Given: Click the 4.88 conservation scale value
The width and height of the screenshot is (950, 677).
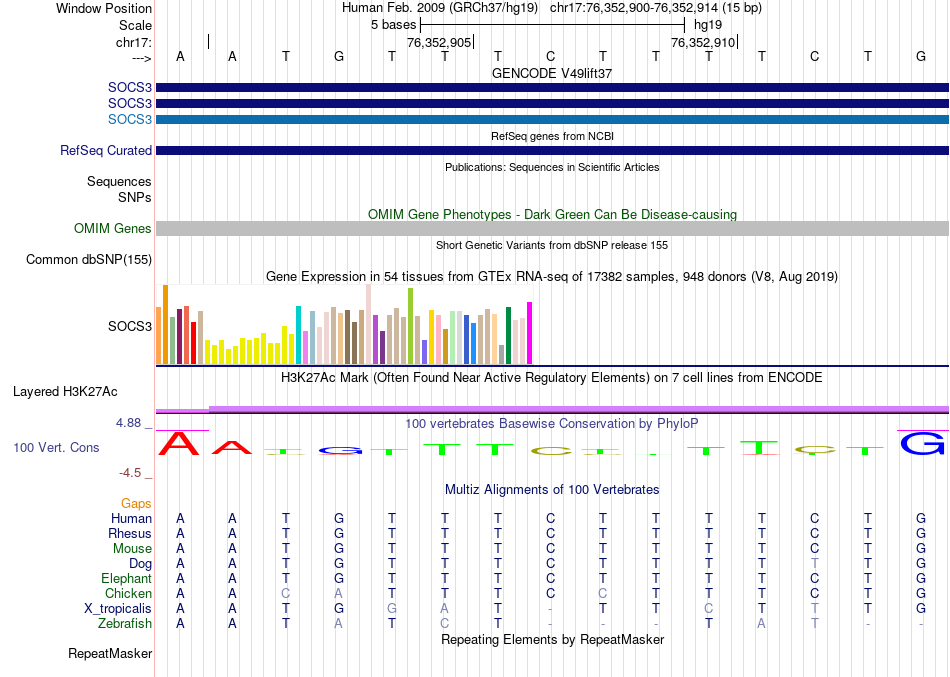Looking at the screenshot, I should [128, 422].
